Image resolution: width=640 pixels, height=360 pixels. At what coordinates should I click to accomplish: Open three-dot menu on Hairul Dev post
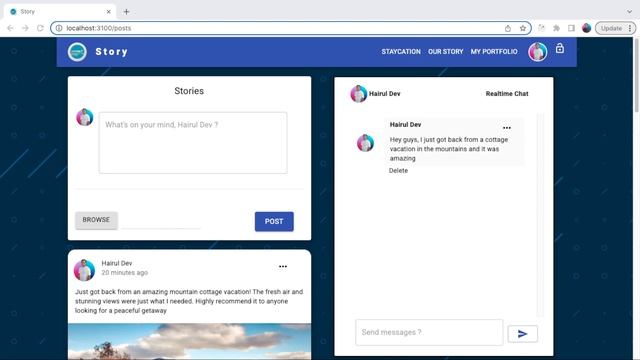(283, 267)
